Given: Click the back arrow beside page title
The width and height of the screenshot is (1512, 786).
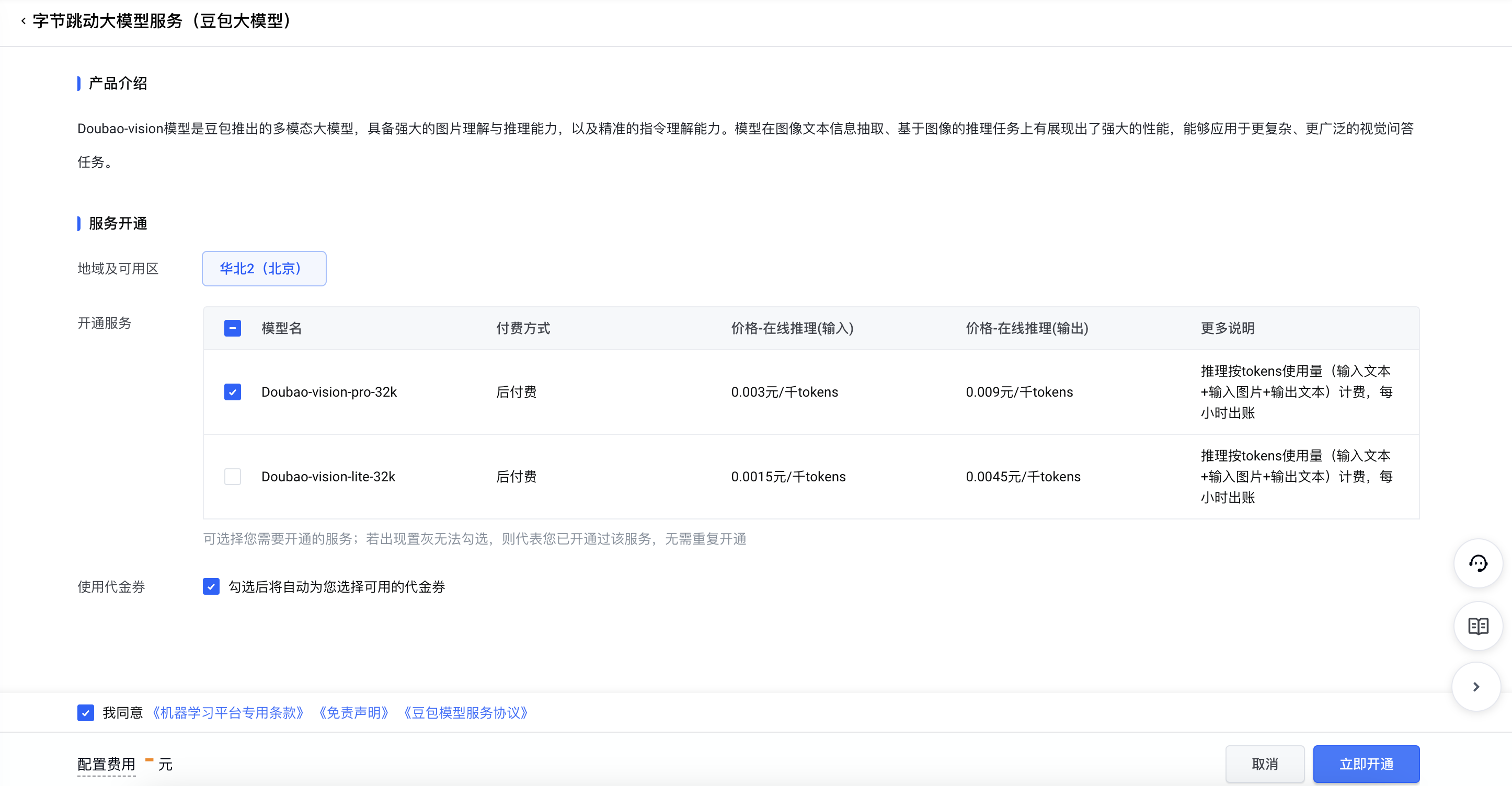Looking at the screenshot, I should [23, 21].
